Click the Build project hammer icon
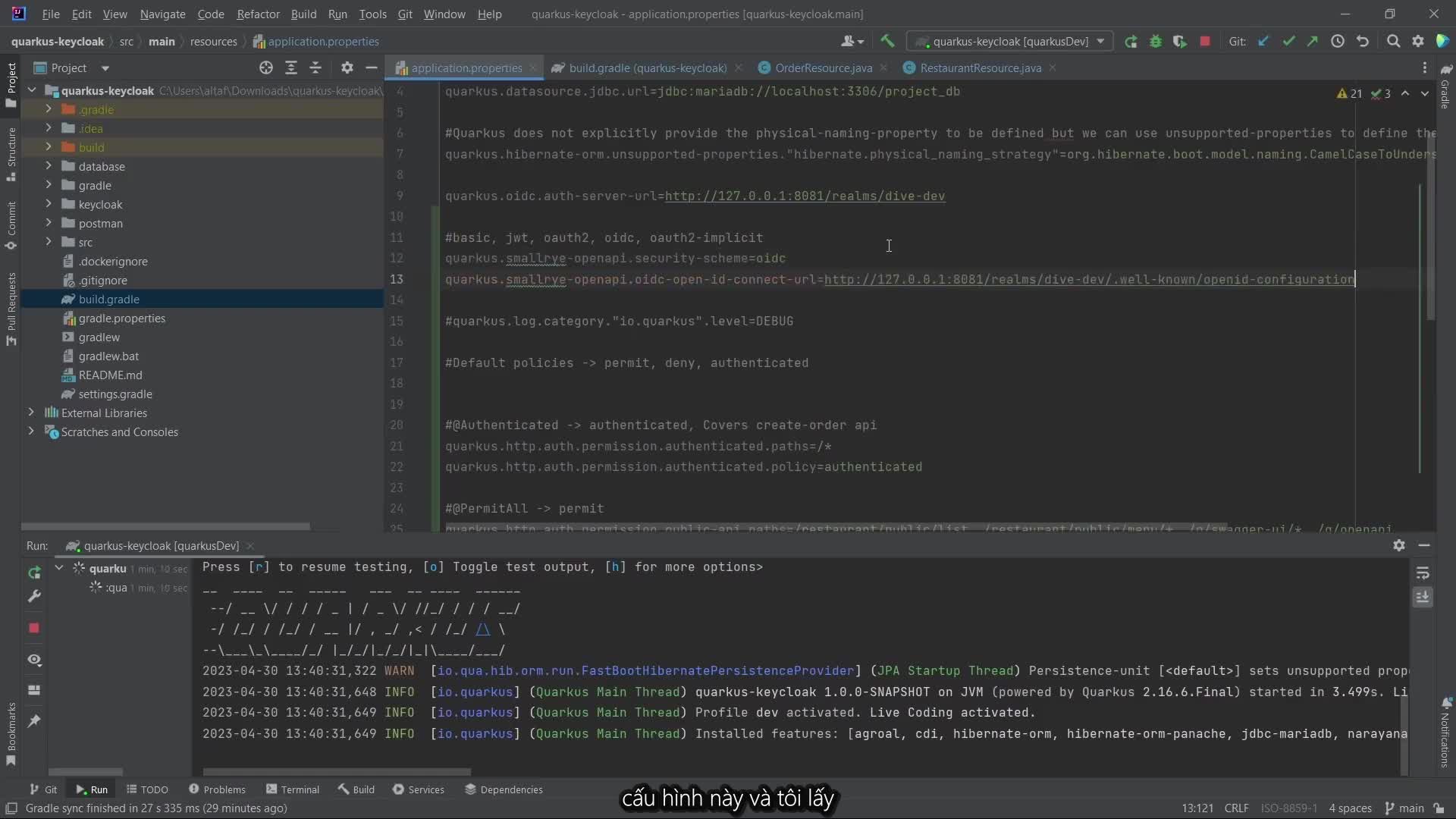Screen dimensions: 1456x819 point(887,41)
